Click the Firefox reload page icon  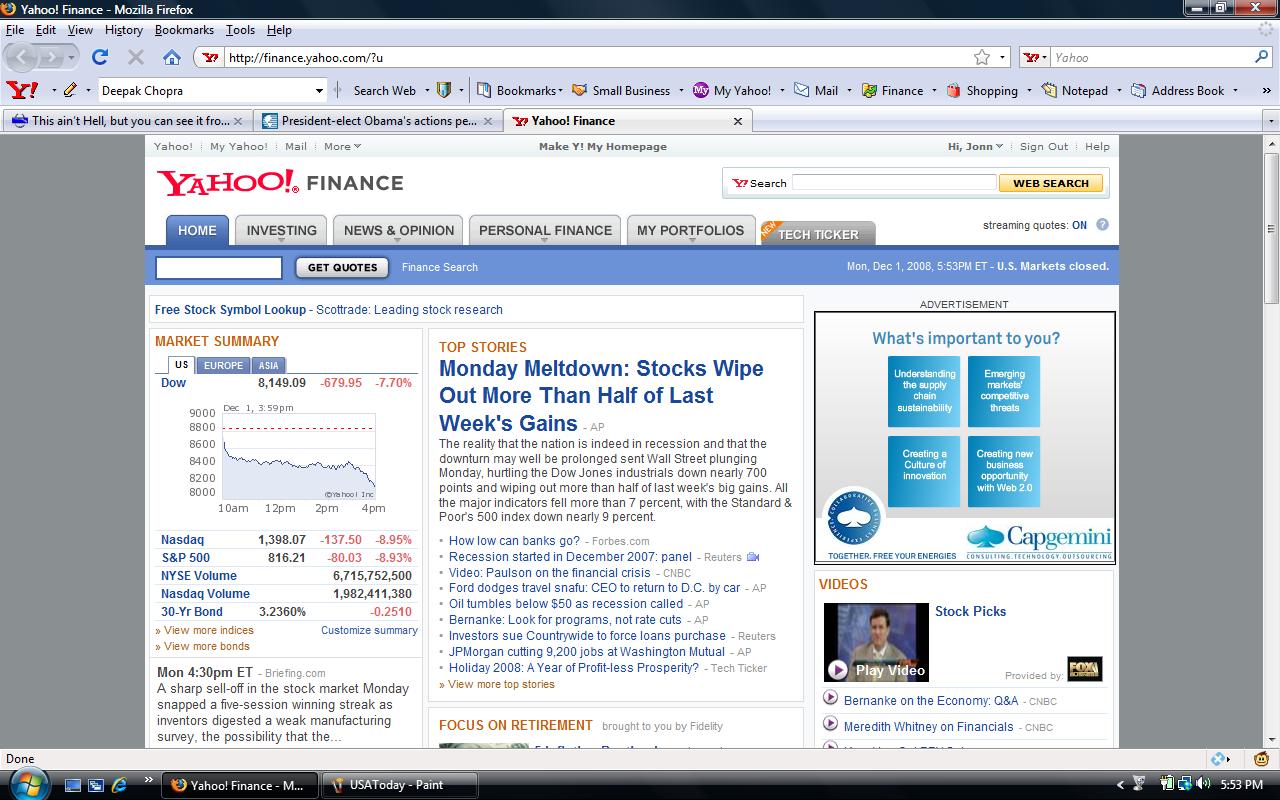[99, 57]
